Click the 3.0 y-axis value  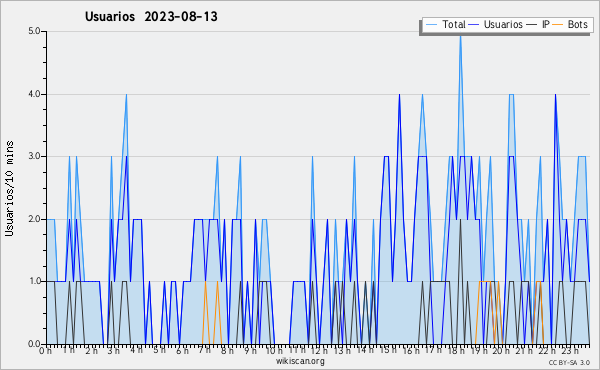[x=34, y=156]
